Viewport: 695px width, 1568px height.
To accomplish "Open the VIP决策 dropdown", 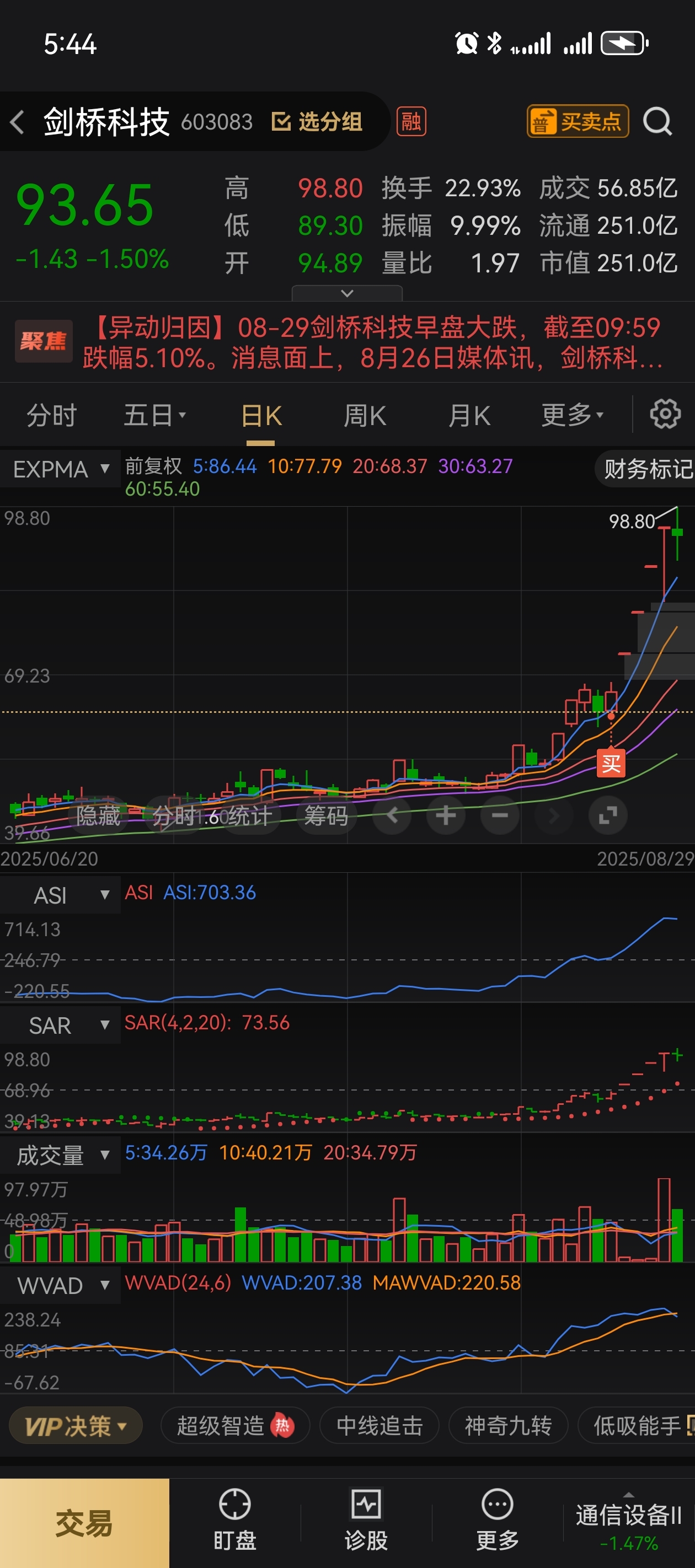I will [x=76, y=1426].
